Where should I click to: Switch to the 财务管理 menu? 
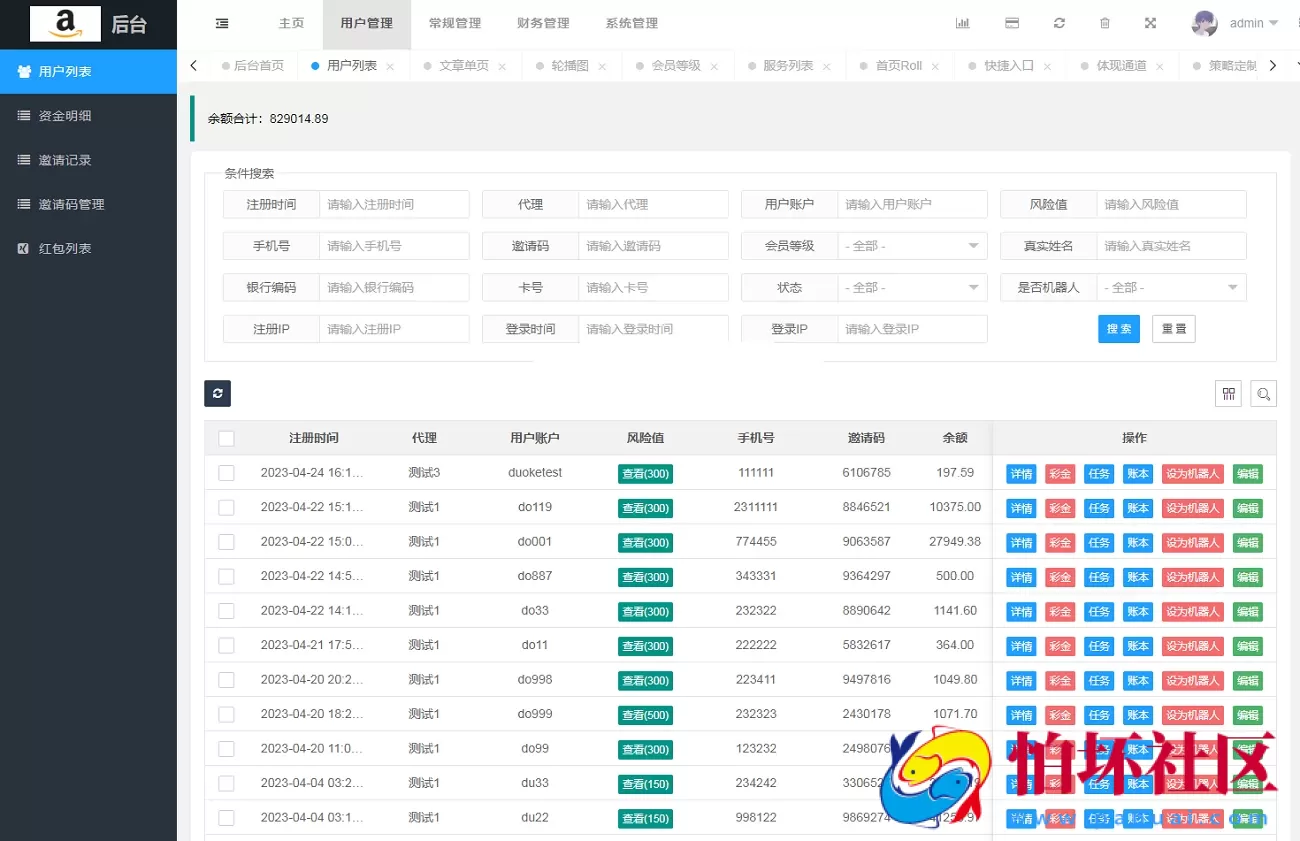tap(543, 22)
